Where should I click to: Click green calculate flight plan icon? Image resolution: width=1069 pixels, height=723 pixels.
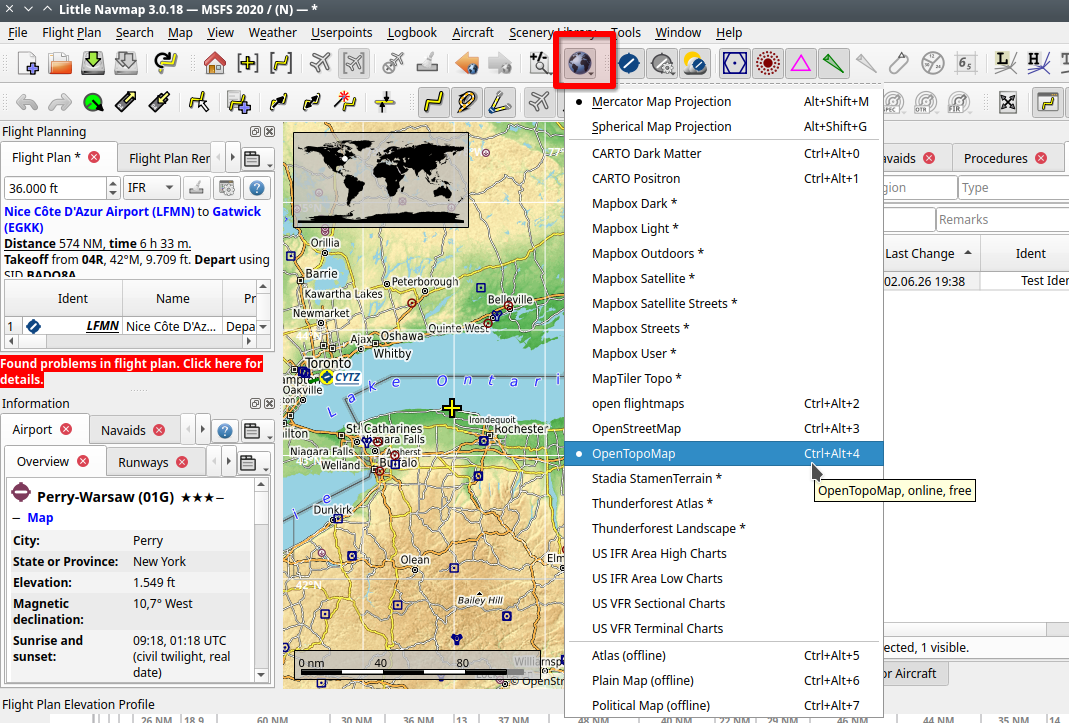click(x=93, y=102)
